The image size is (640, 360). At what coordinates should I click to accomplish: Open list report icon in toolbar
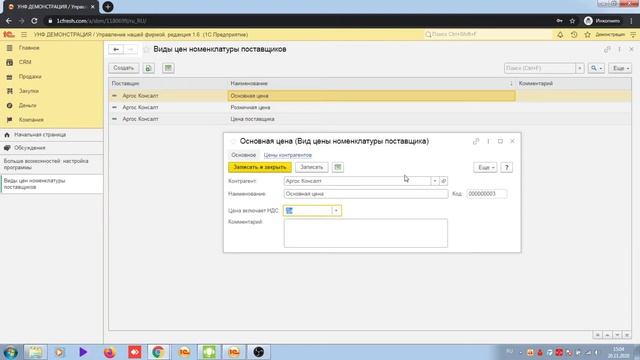[x=168, y=68]
